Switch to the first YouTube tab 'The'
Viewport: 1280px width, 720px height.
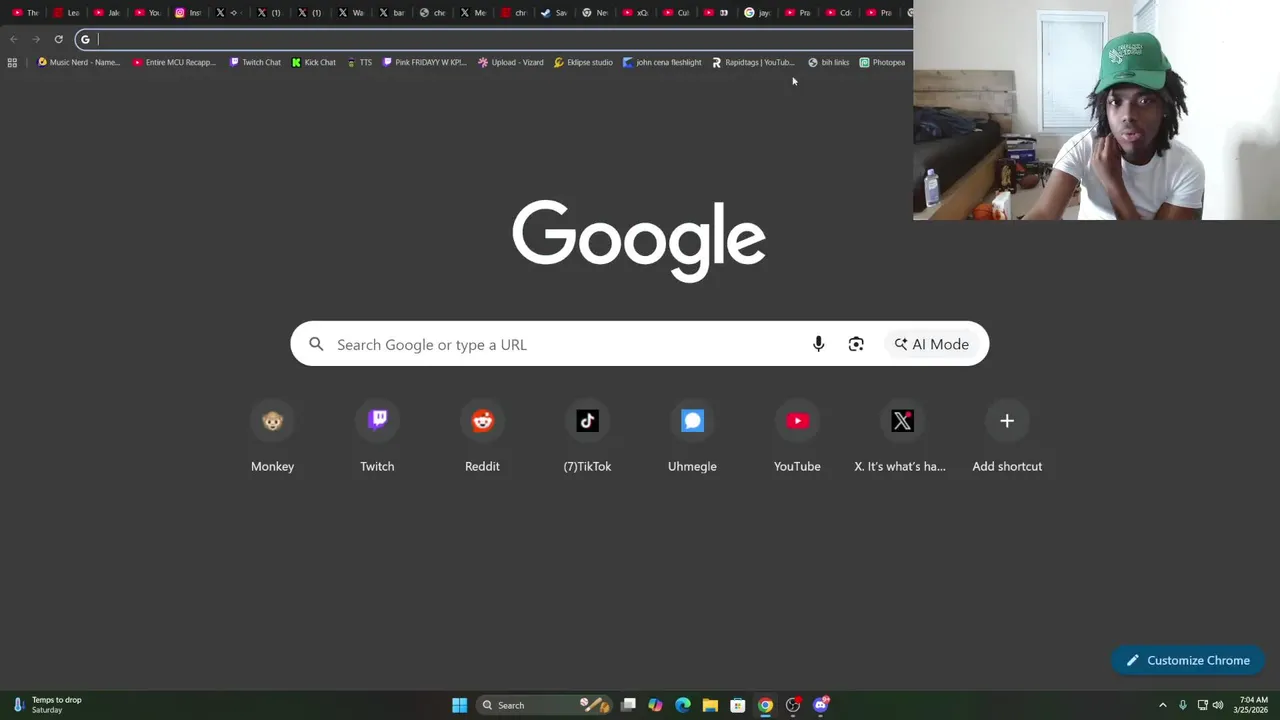[25, 13]
